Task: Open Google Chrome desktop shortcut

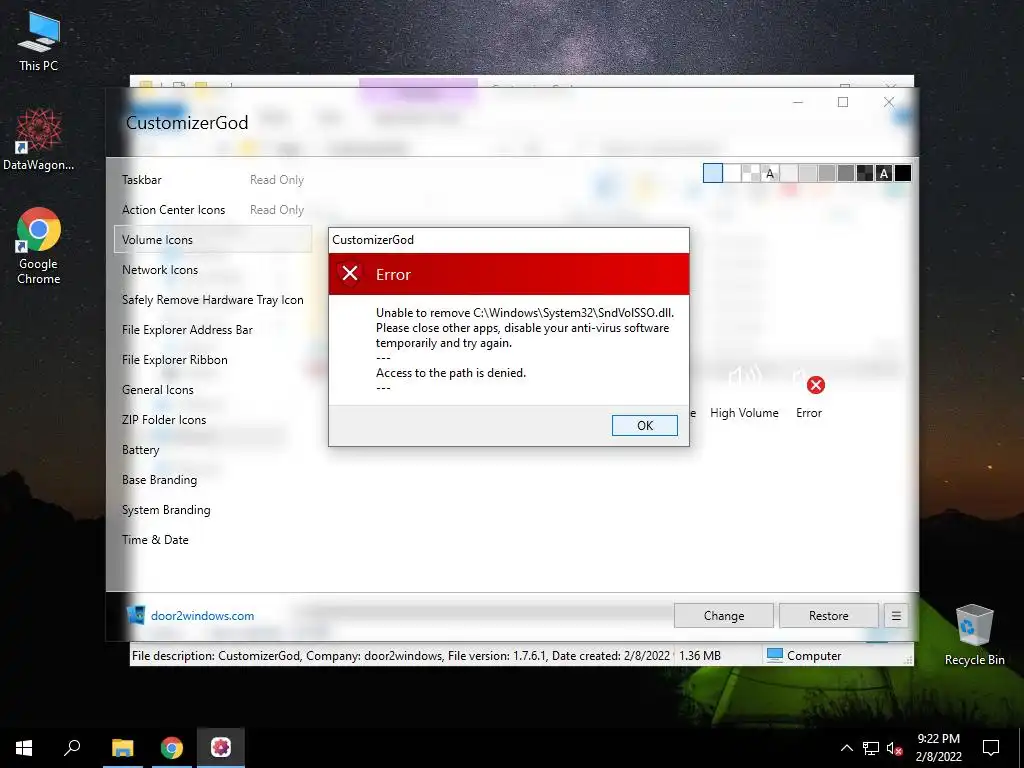Action: (x=39, y=246)
